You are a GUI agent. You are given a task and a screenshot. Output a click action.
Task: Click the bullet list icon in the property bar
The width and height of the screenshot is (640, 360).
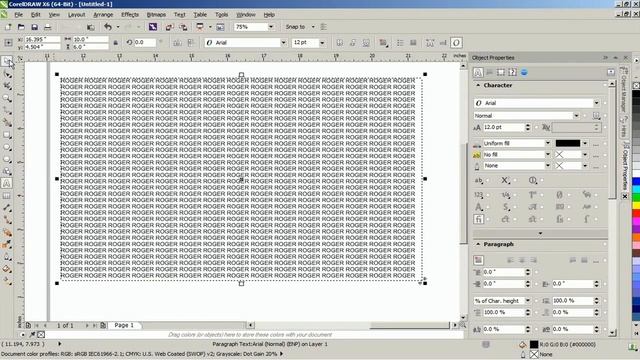click(400, 42)
